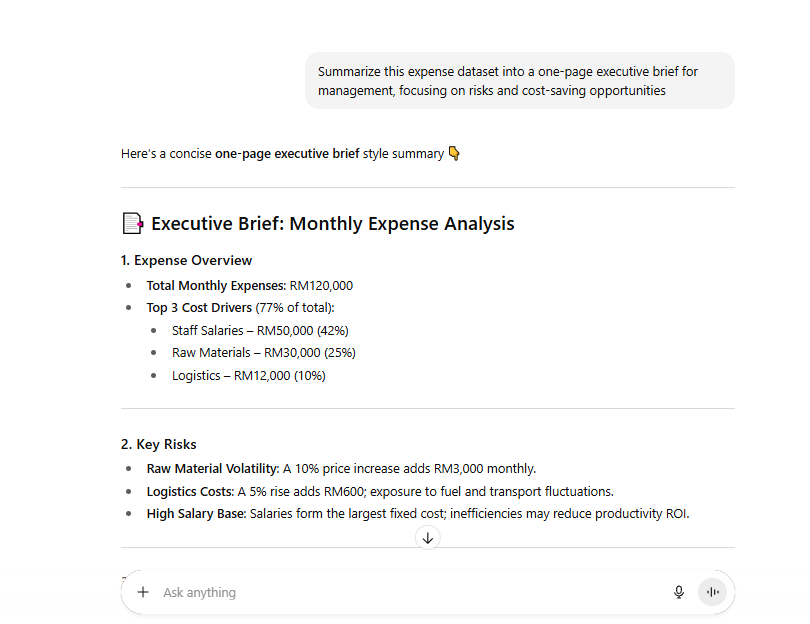This screenshot has width=810, height=624.
Task: Click the '1. Expense Overview' section heading
Action: (186, 260)
